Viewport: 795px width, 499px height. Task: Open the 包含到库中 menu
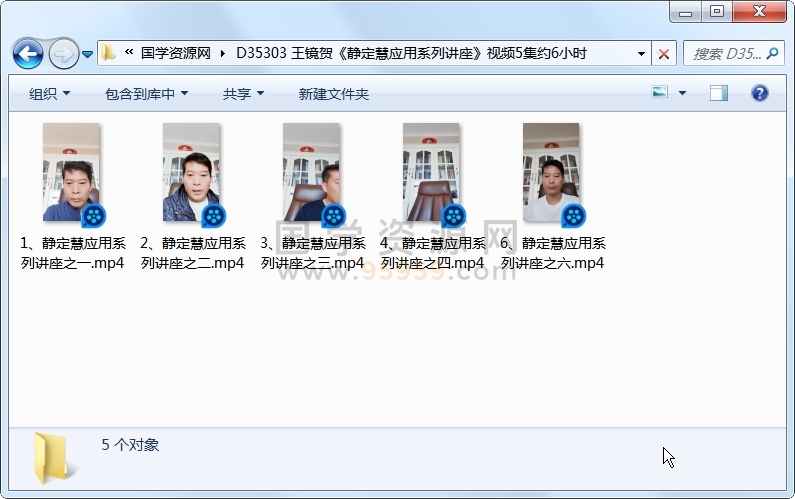(147, 94)
